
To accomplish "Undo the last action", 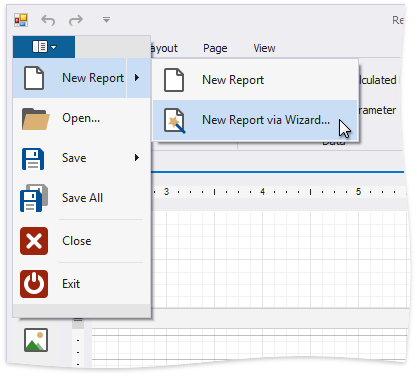I will point(48,20).
